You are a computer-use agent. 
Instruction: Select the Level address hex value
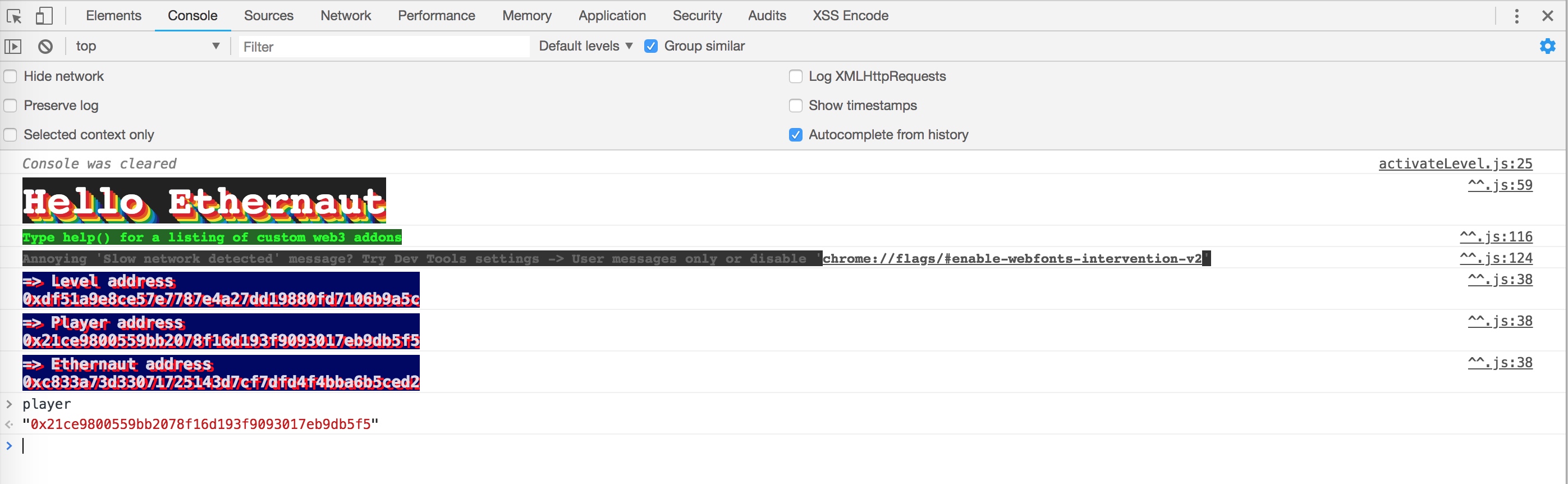(221, 299)
